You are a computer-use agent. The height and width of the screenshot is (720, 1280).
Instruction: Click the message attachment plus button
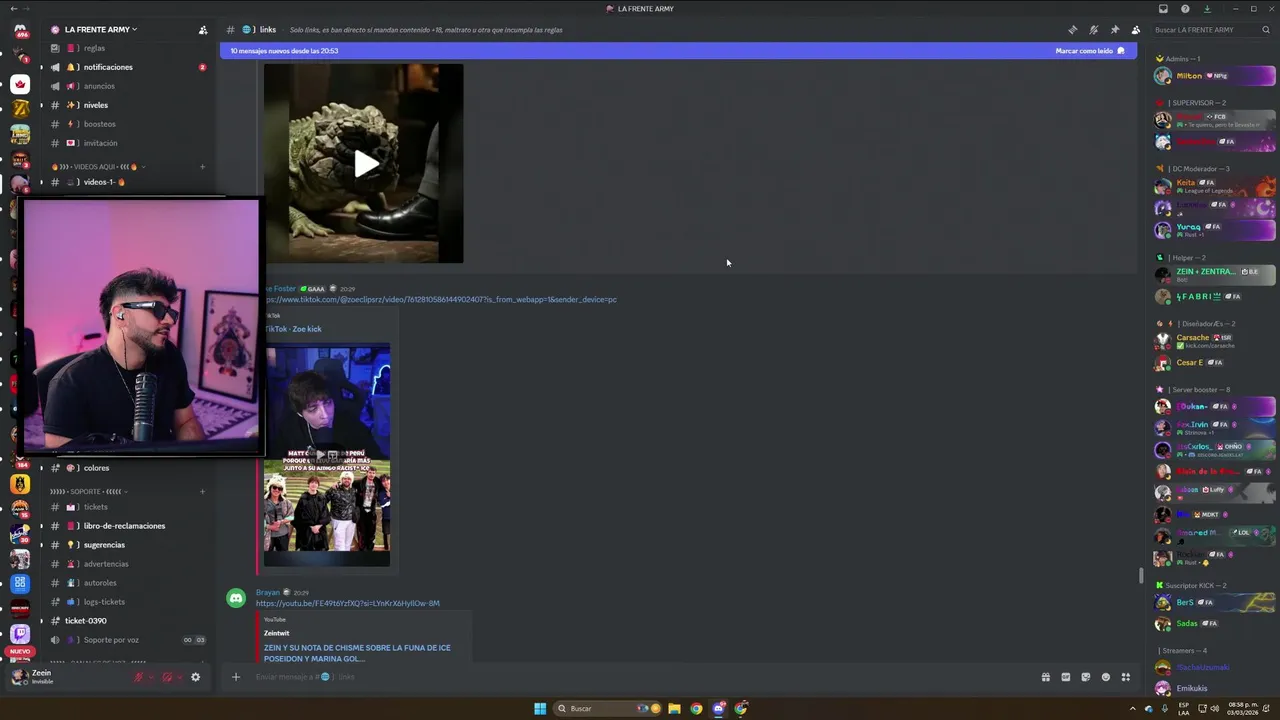236,677
